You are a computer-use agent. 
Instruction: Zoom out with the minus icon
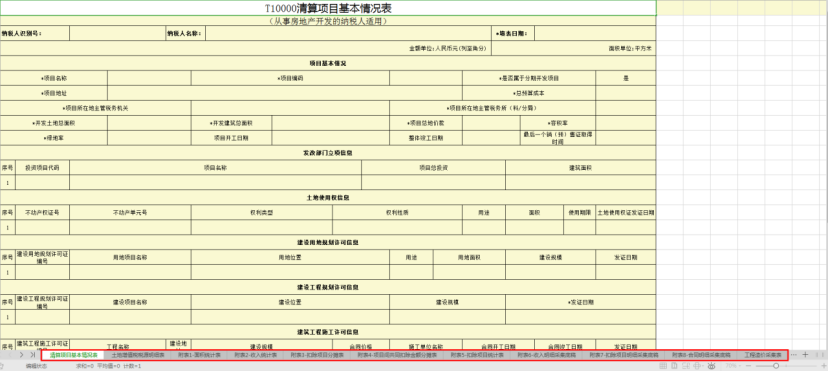click(x=748, y=366)
